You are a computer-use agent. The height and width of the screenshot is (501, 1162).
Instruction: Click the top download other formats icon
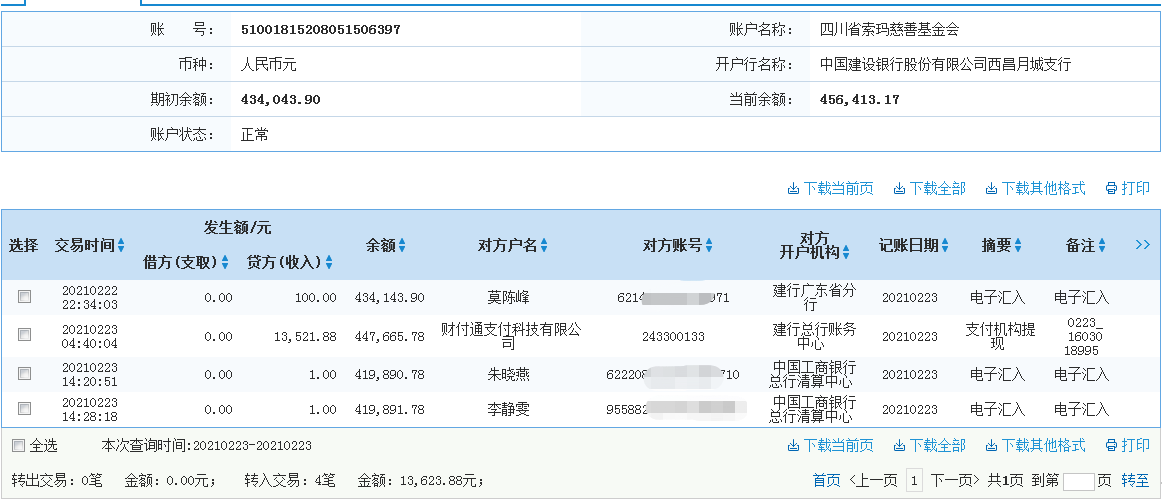click(x=991, y=189)
